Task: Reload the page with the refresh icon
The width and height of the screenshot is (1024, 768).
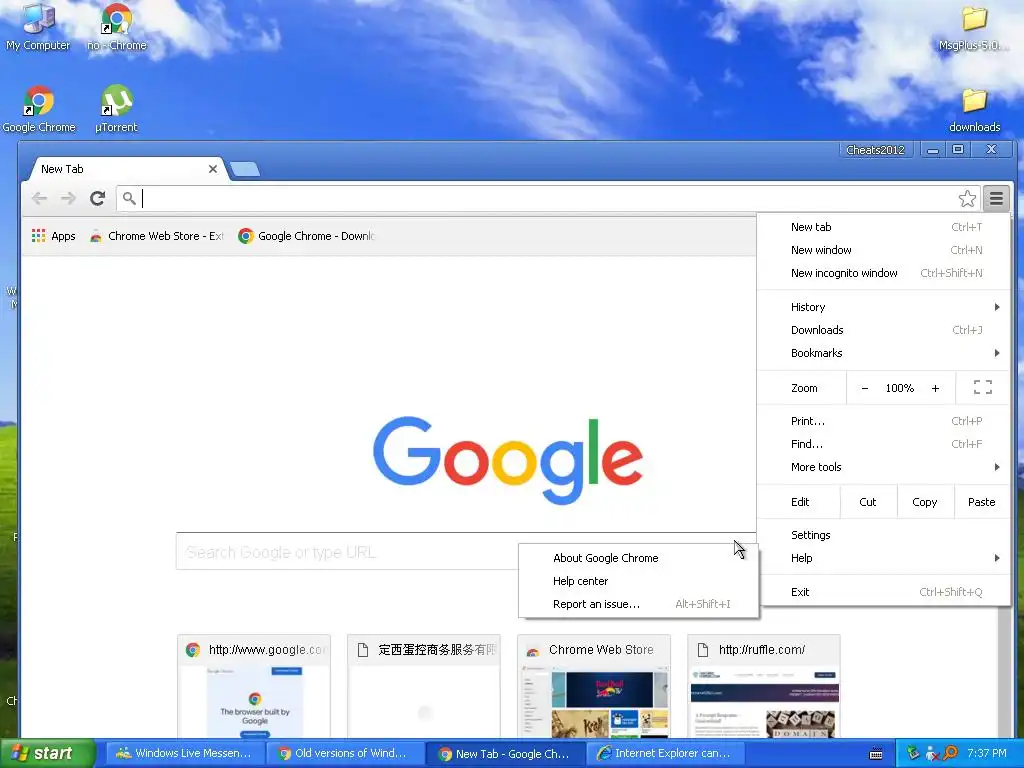Action: click(97, 198)
